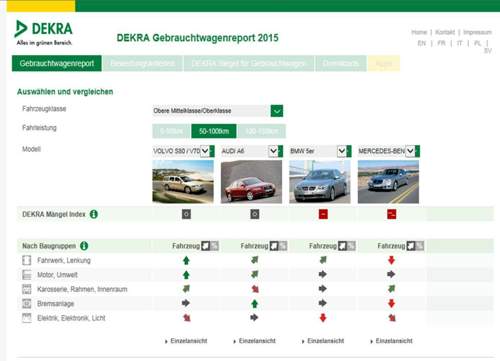Image resolution: width=500 pixels, height=361 pixels.
Task: Click Volvo's red diagonal arrow in Elektrik row
Action: tap(187, 318)
